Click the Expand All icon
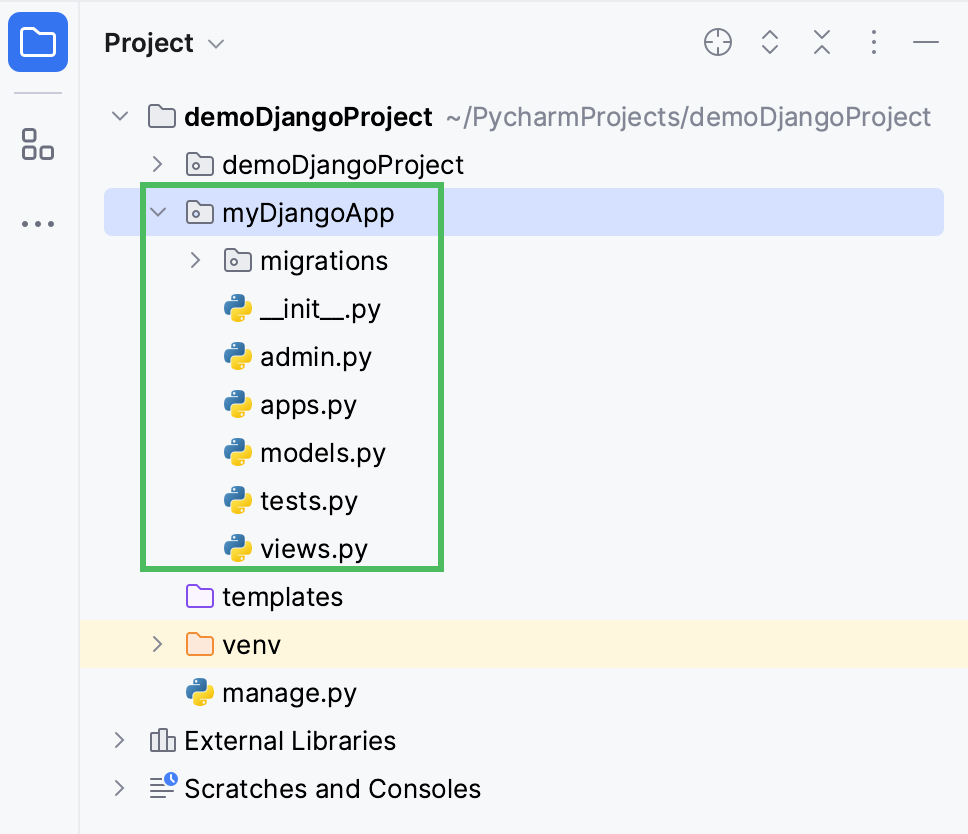This screenshot has width=968, height=834. pos(769,42)
